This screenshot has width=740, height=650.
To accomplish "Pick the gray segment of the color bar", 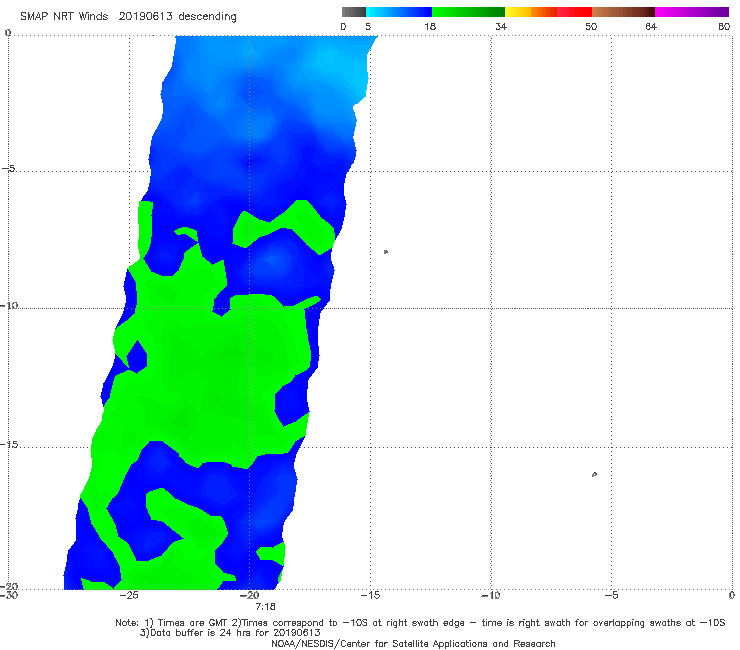I will (x=354, y=12).
